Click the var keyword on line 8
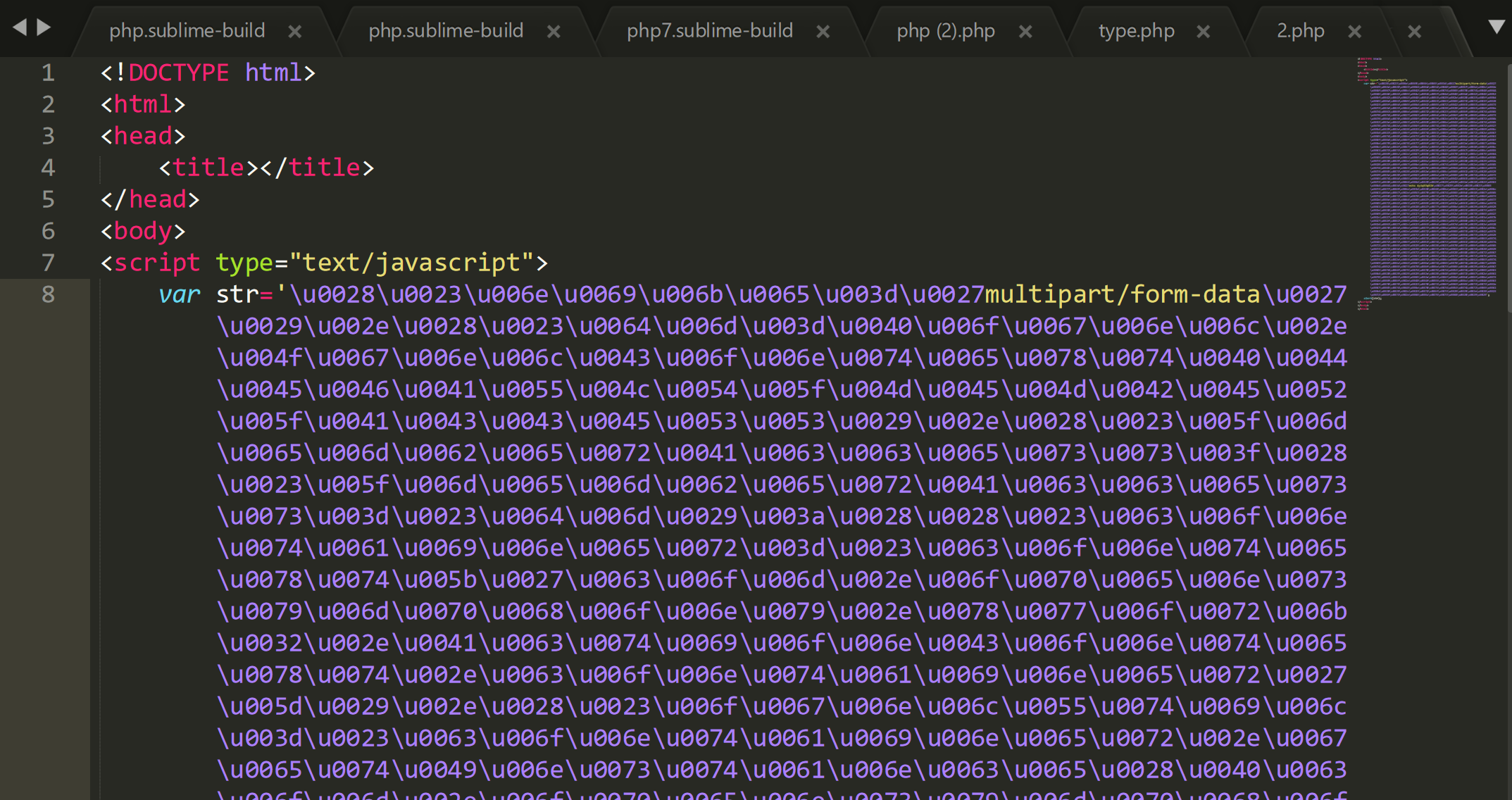This screenshot has width=1512, height=800. (179, 294)
